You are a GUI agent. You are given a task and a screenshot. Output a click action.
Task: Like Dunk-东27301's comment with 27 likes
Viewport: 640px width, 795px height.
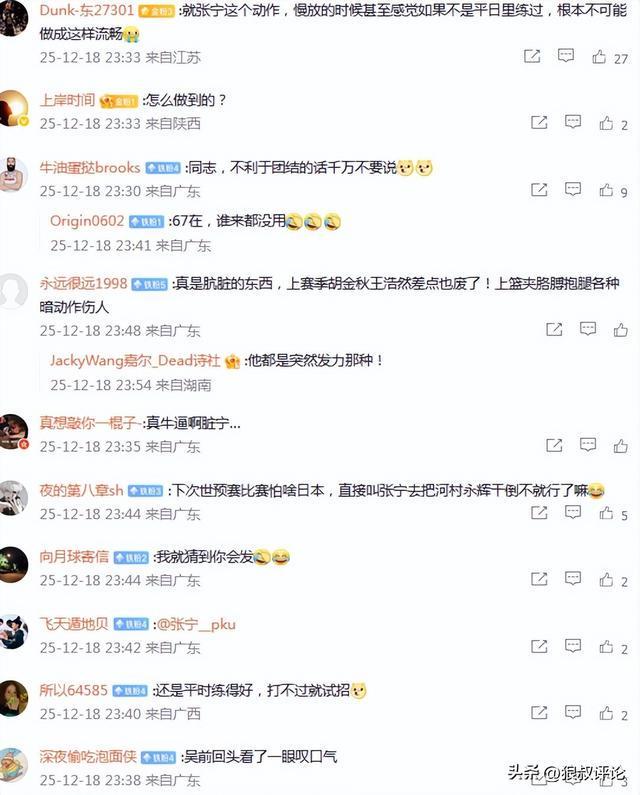(x=599, y=56)
